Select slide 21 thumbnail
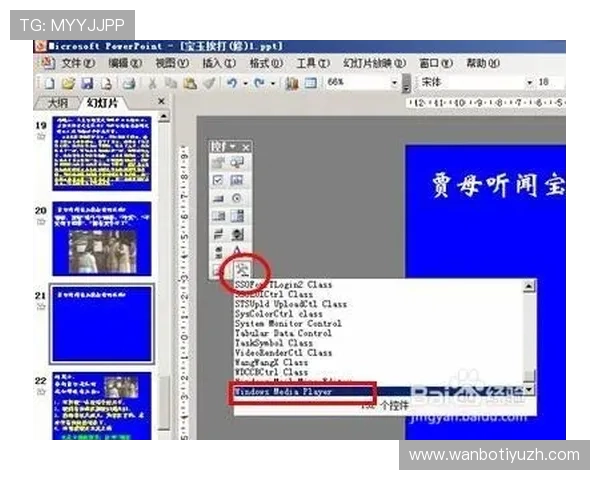 pos(102,324)
